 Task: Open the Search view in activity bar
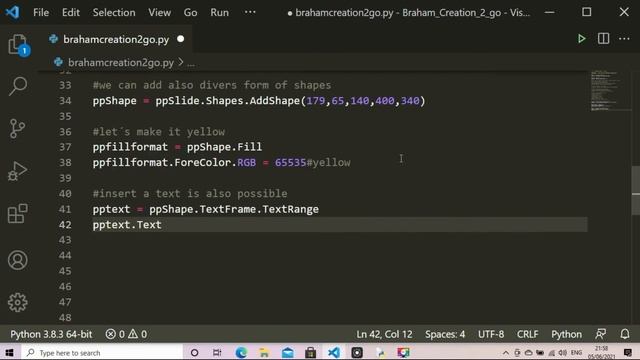click(18, 86)
